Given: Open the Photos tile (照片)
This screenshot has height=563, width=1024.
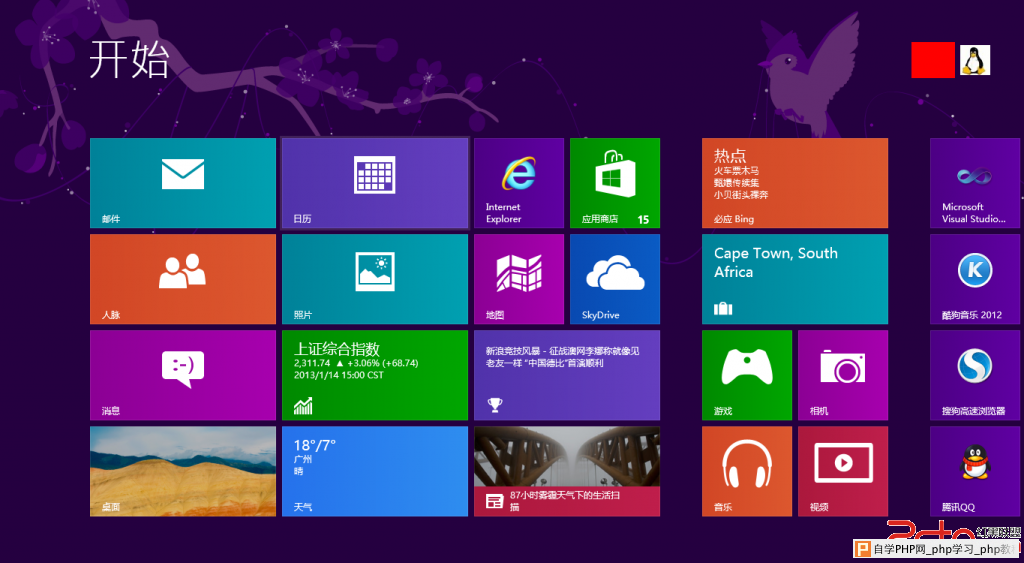Looking at the screenshot, I should [x=375, y=279].
